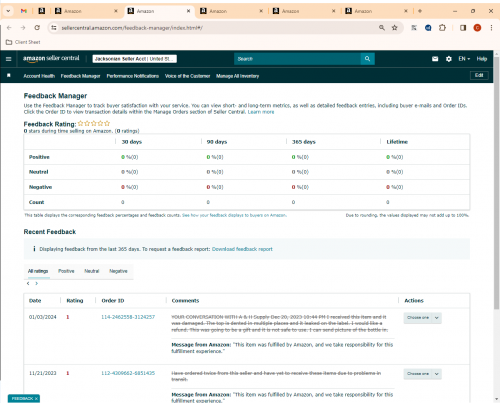Click in the Seller Central search field
Viewport: 500px width, 403px height.
[297, 59]
